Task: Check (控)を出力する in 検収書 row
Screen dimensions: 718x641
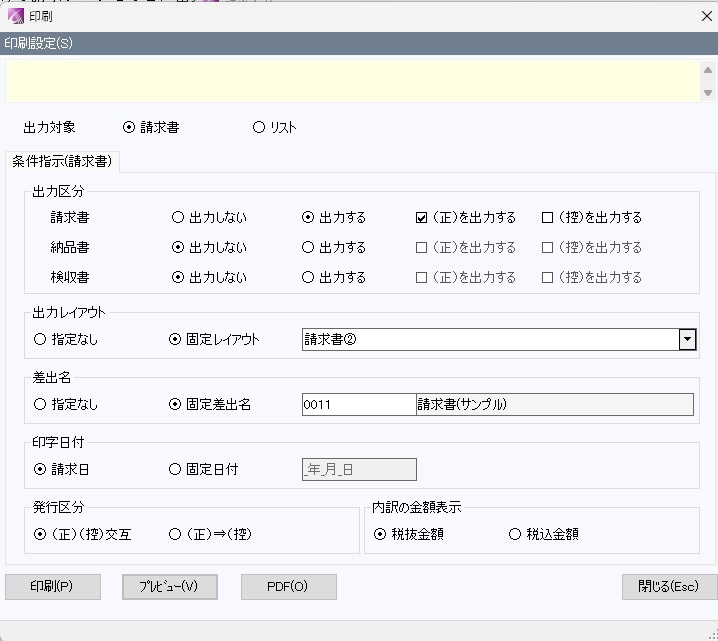Action: 592,277
